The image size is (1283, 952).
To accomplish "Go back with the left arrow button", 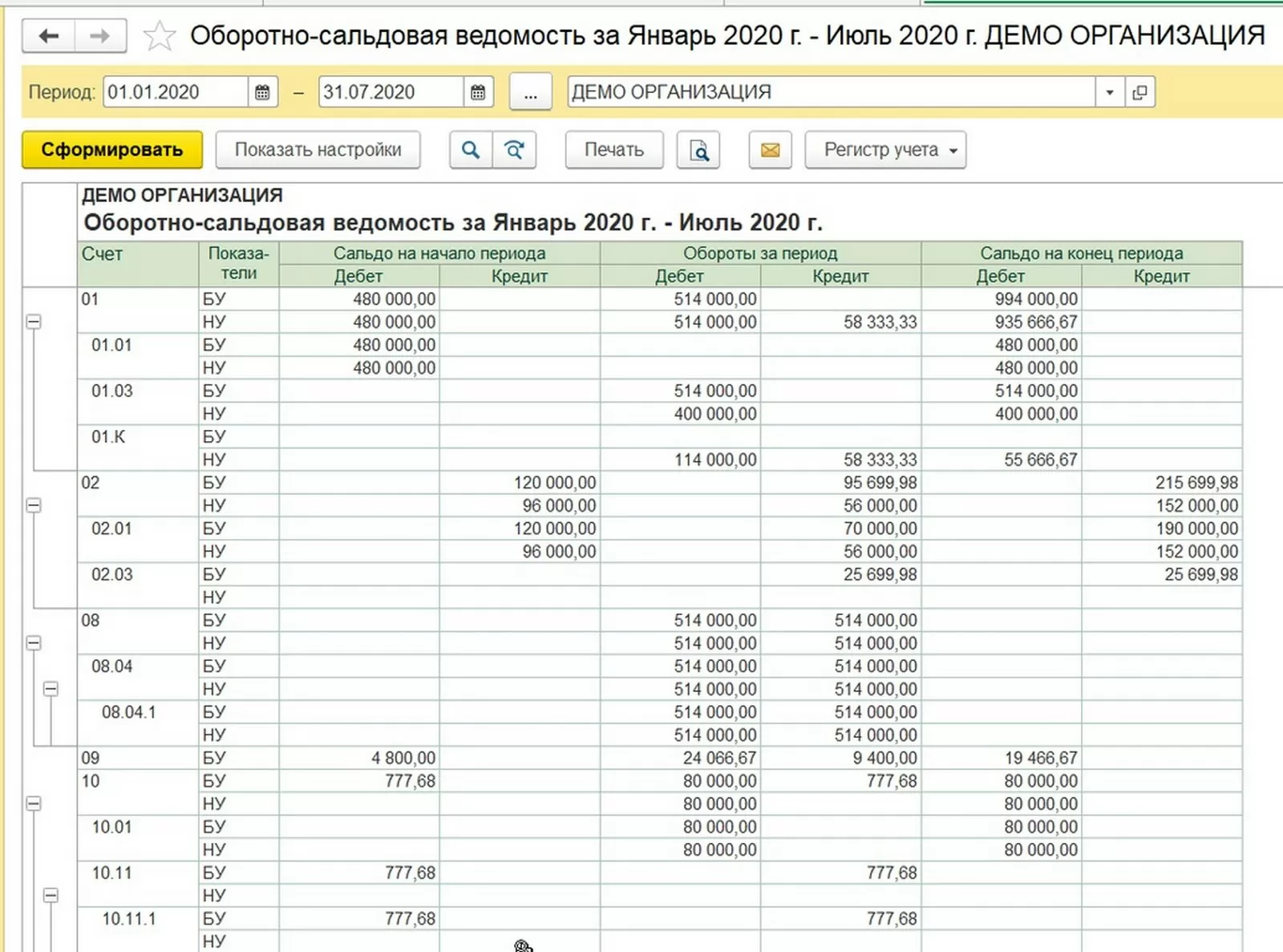I will click(x=49, y=36).
